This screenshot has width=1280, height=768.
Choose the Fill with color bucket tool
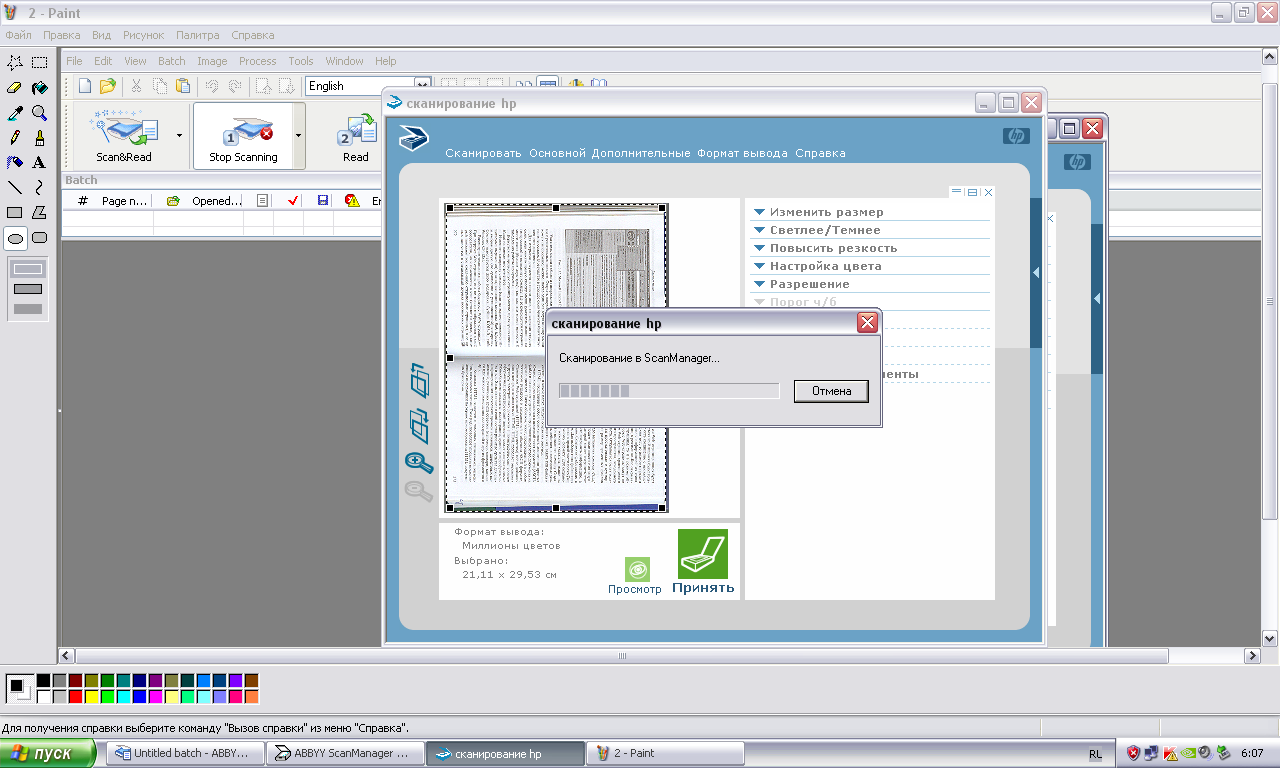pos(40,88)
